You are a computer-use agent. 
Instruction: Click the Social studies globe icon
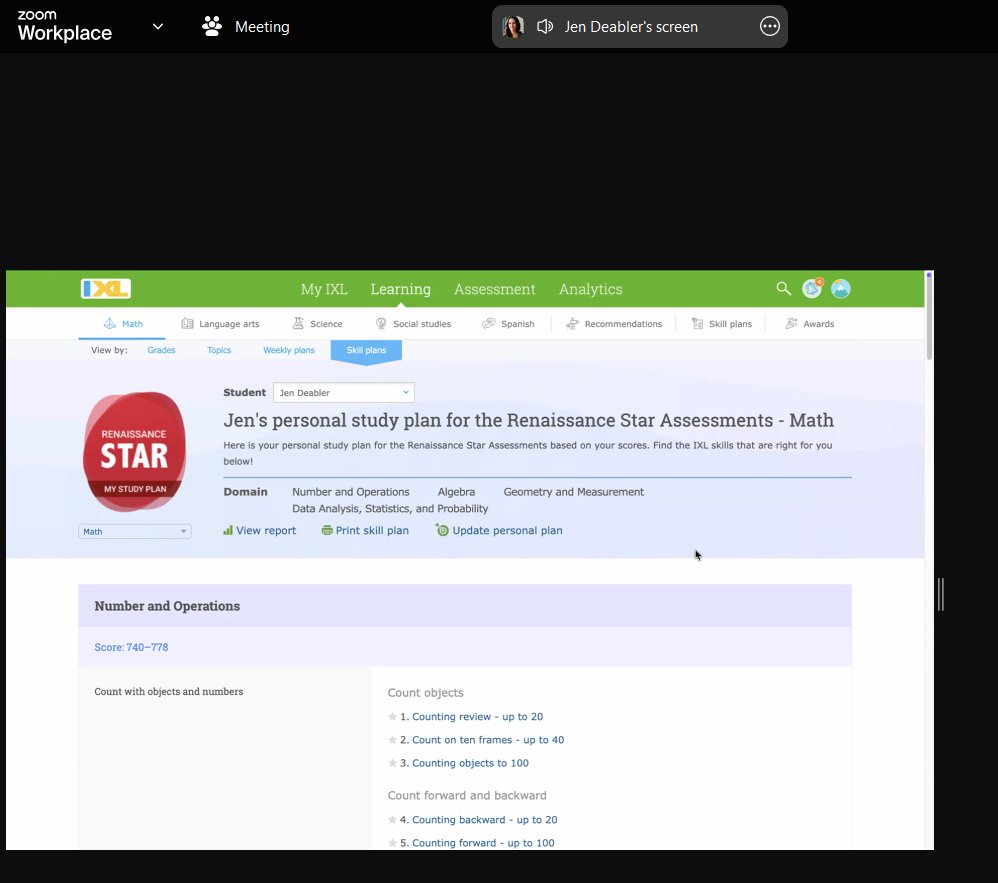381,323
